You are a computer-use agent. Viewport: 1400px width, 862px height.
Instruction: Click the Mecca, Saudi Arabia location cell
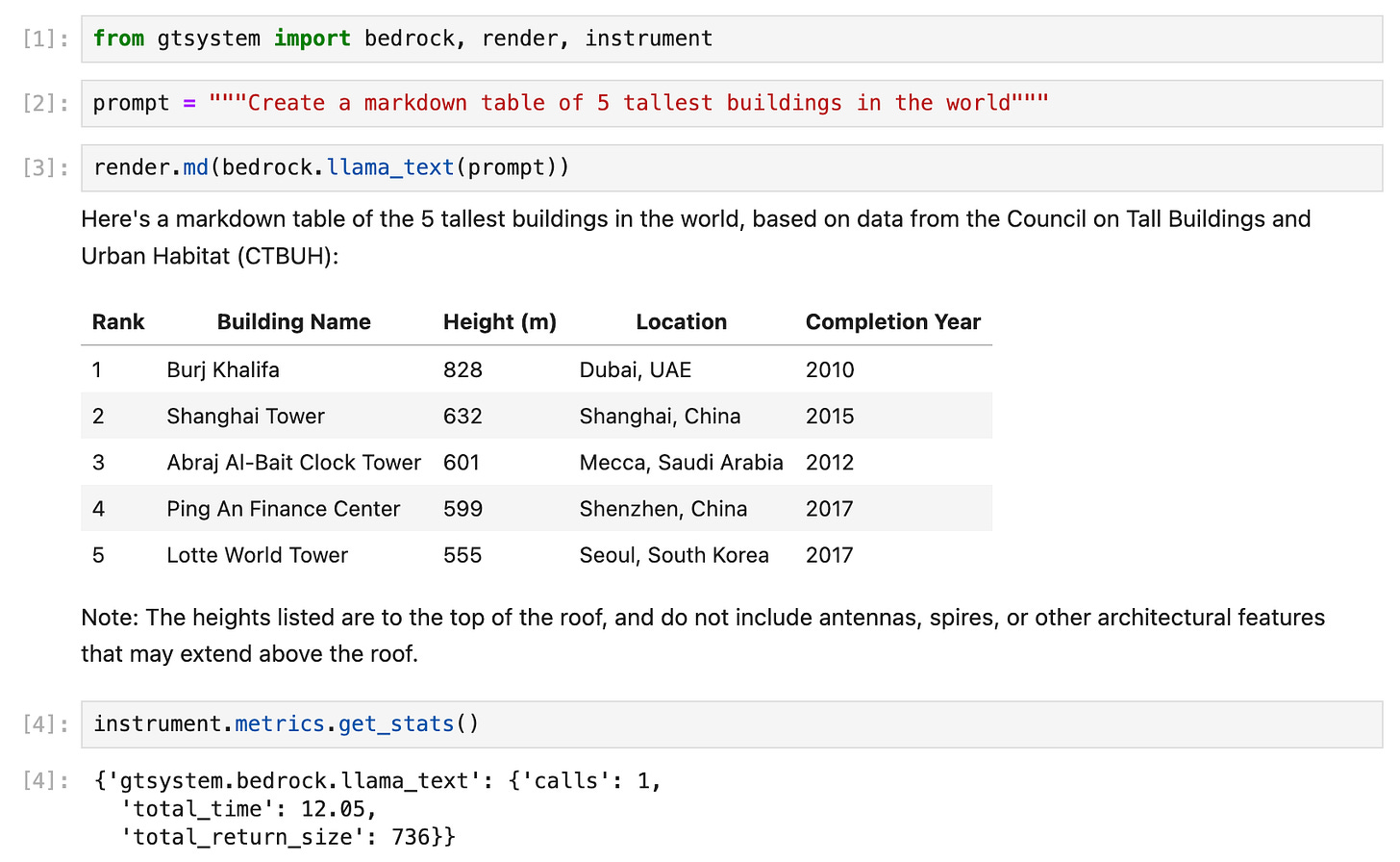coord(682,463)
